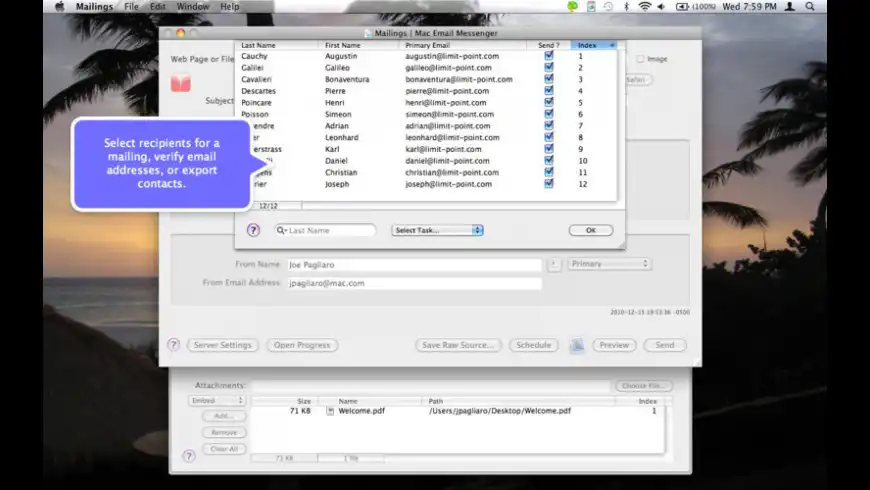
Task: Click the Last Name search field
Action: pos(325,230)
